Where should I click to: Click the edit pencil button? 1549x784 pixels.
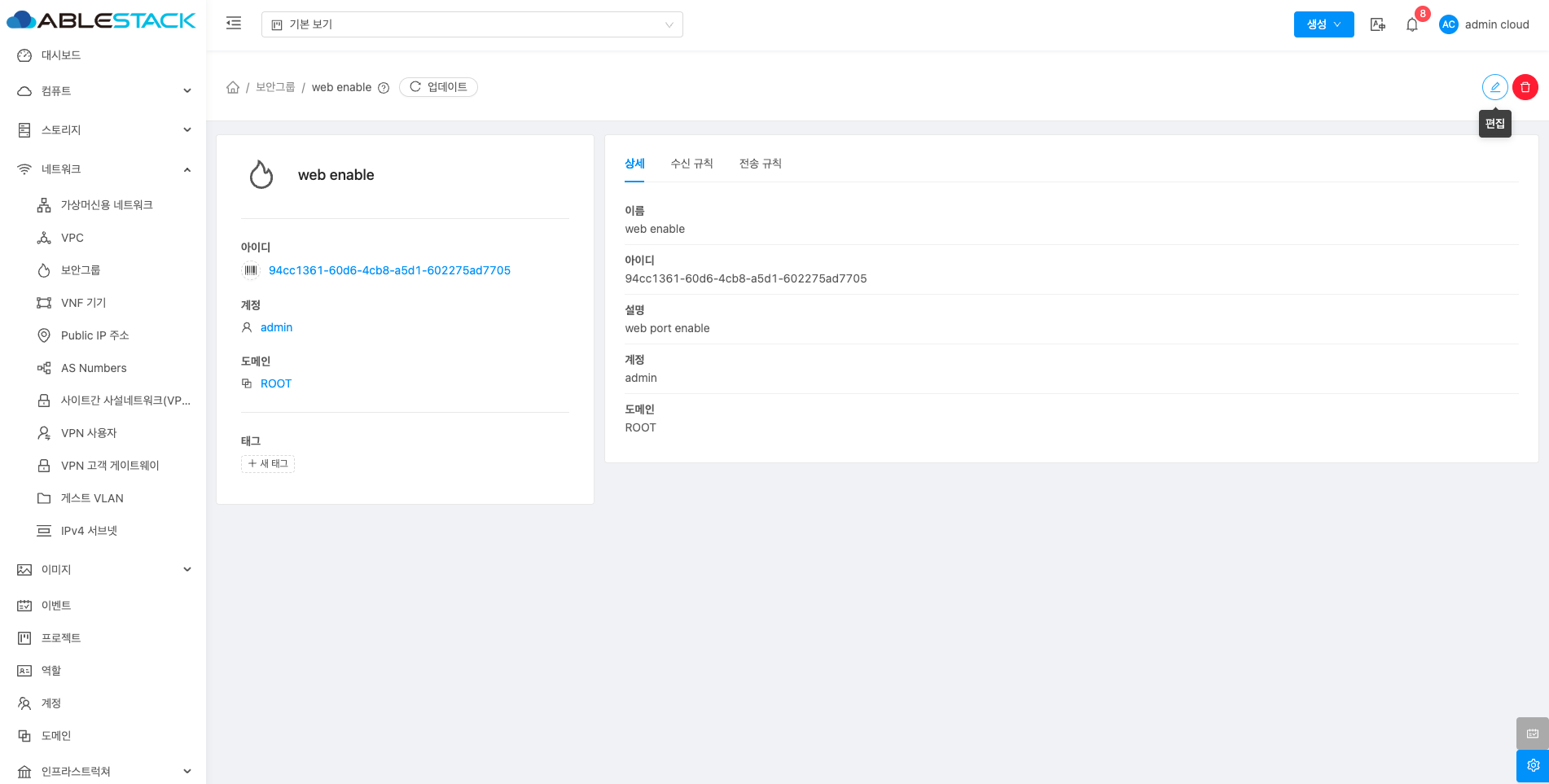(x=1495, y=87)
